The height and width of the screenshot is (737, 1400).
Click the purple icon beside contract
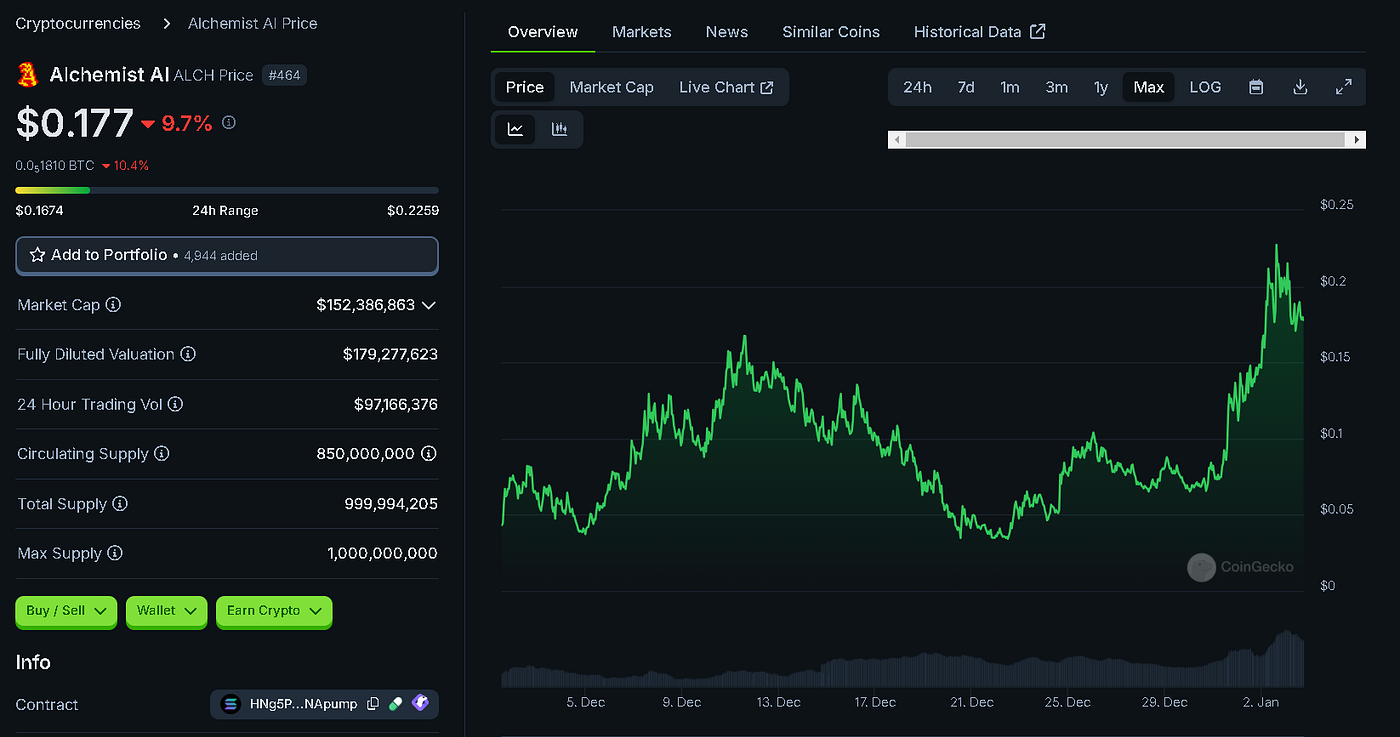[420, 704]
